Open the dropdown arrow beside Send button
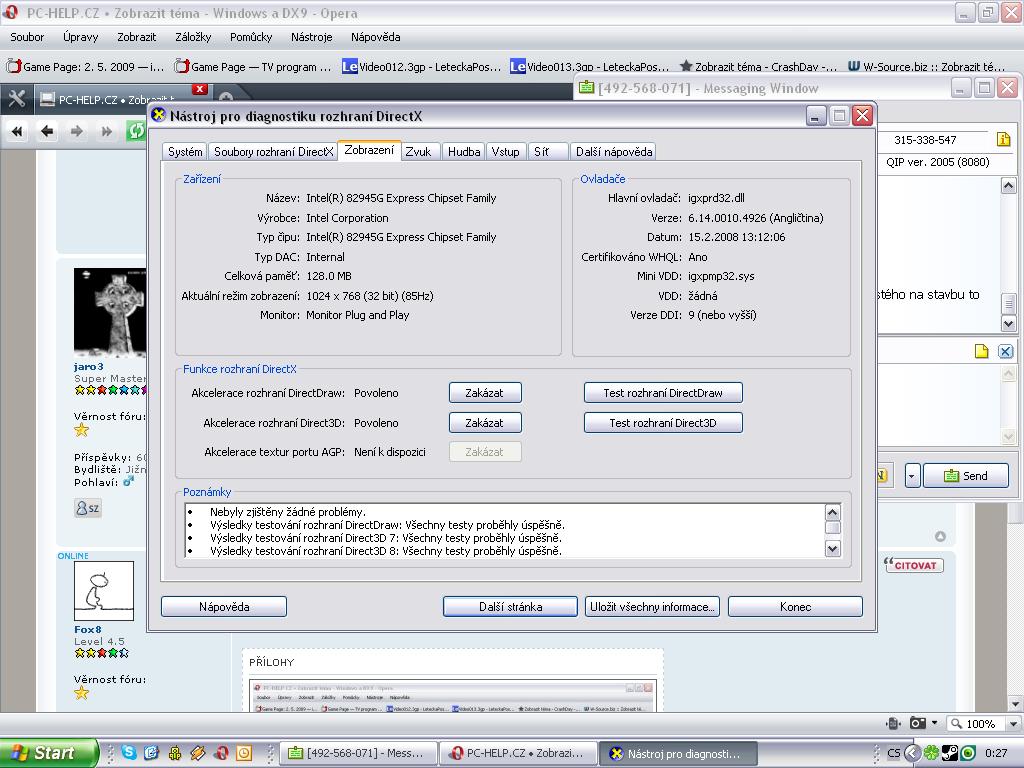This screenshot has height=768, width=1024. pos(912,476)
